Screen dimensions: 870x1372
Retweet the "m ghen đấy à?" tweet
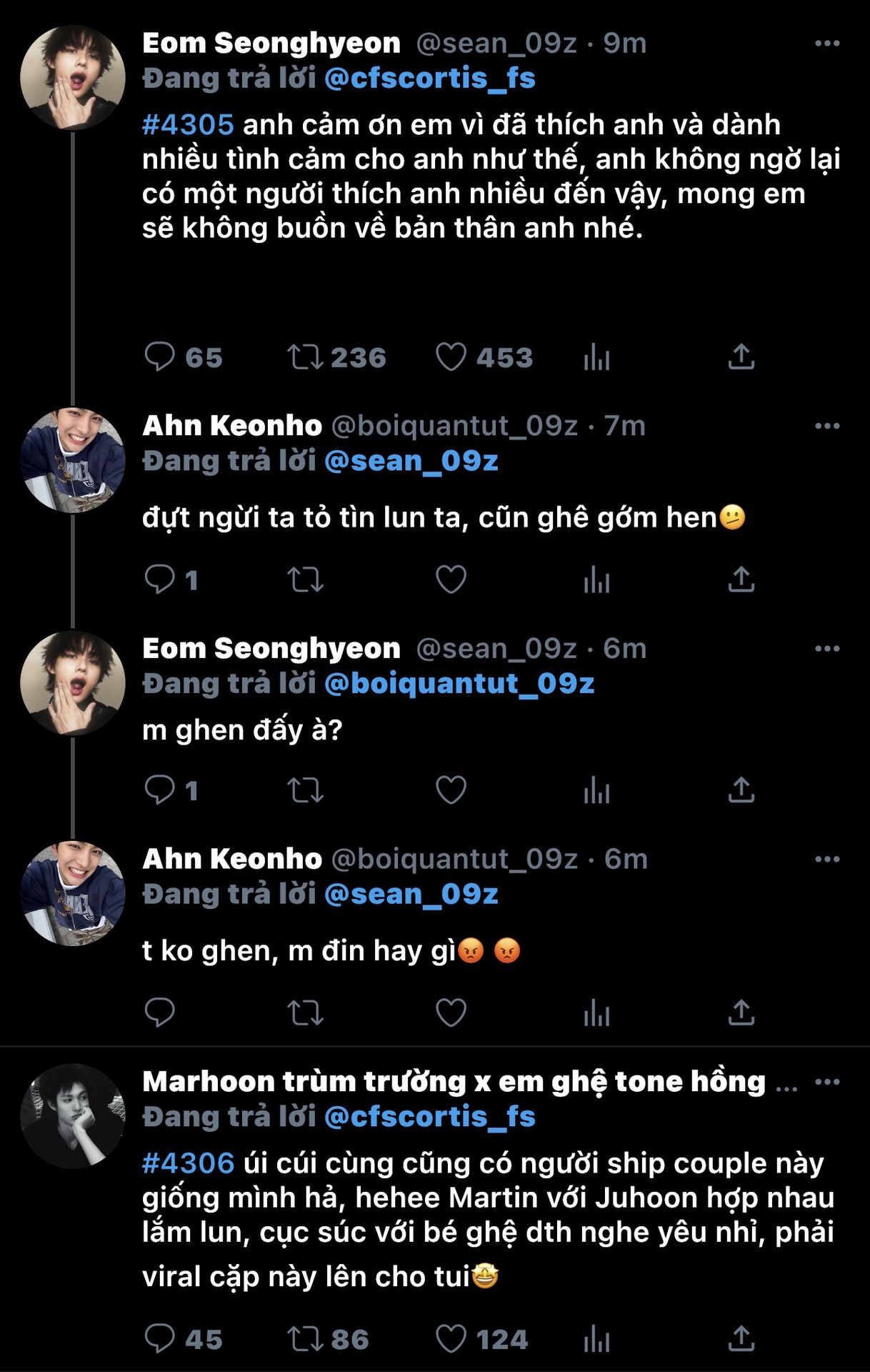[x=305, y=790]
